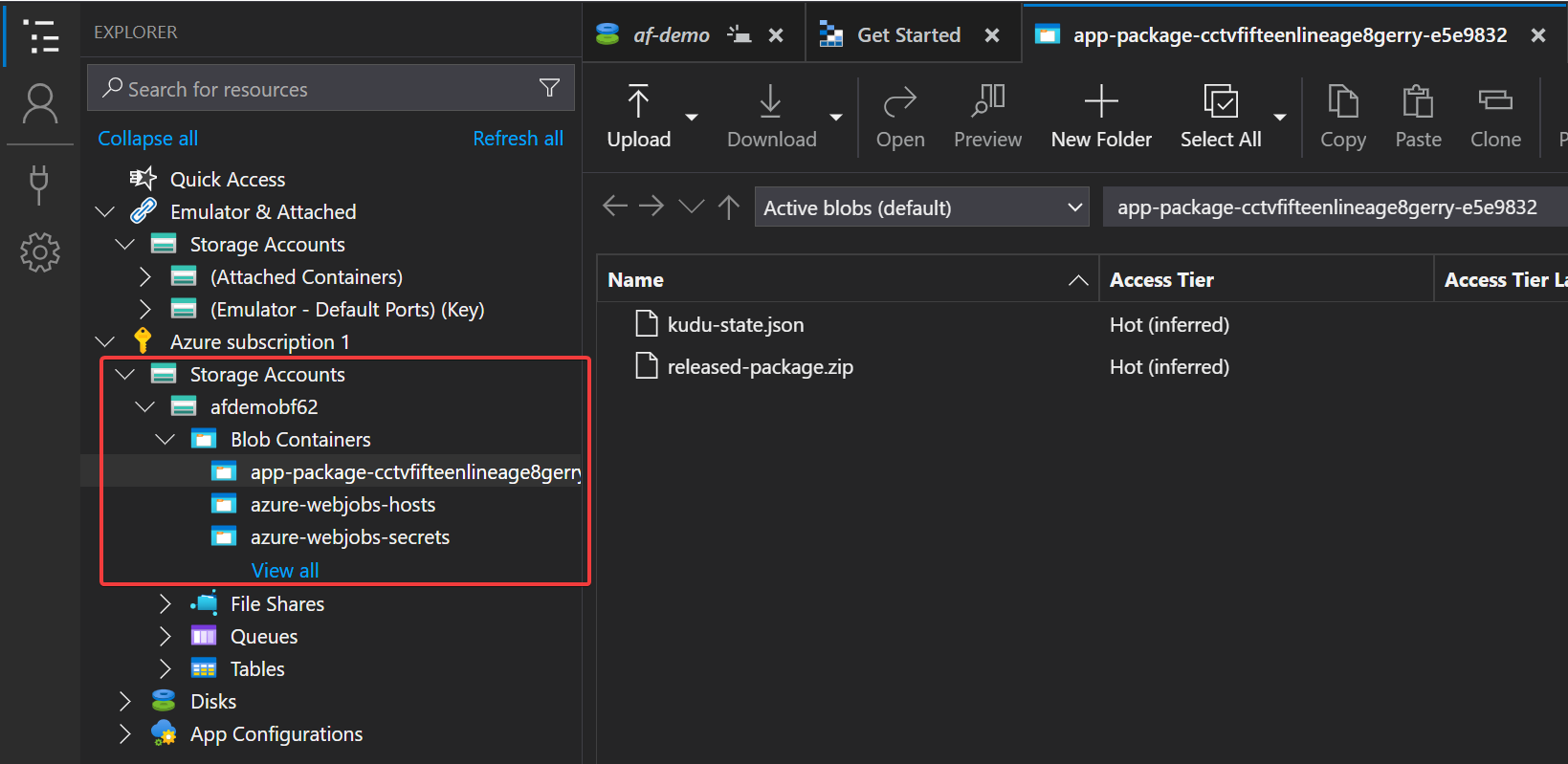Image resolution: width=1568 pixels, height=764 pixels.
Task: Expand the File Shares tree node
Action: [166, 604]
